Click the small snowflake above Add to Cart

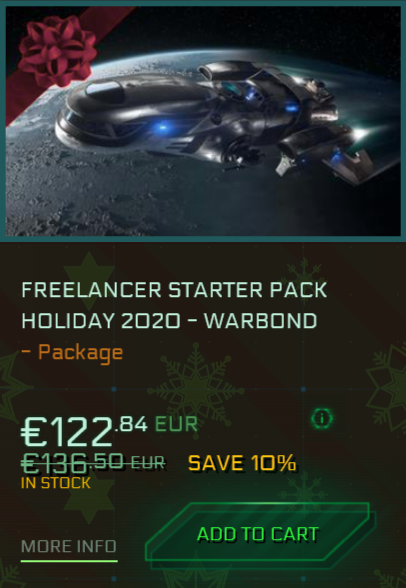(304, 491)
